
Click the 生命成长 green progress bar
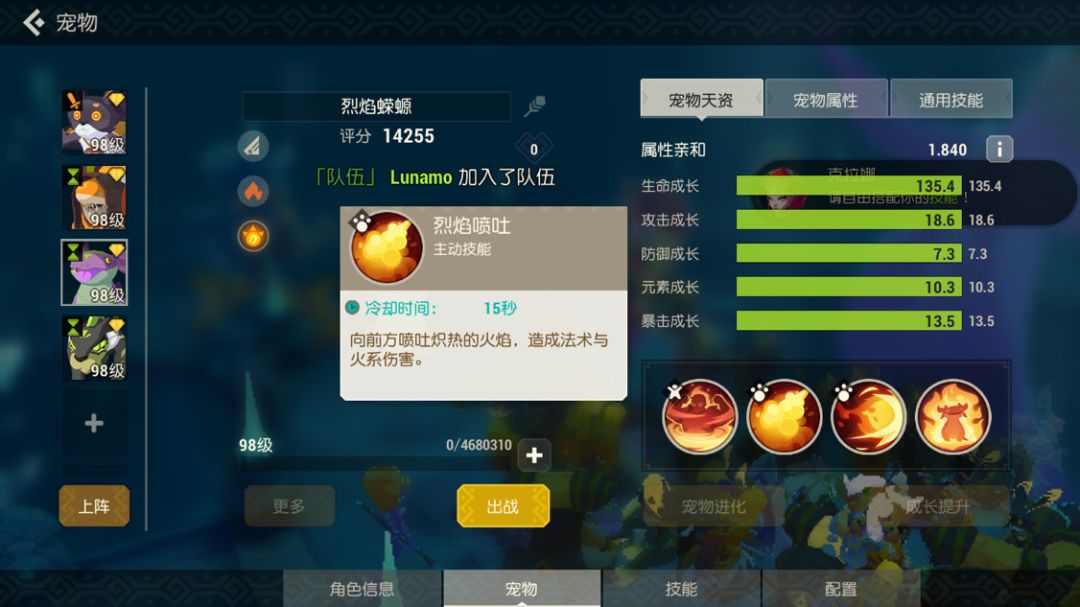pos(849,186)
